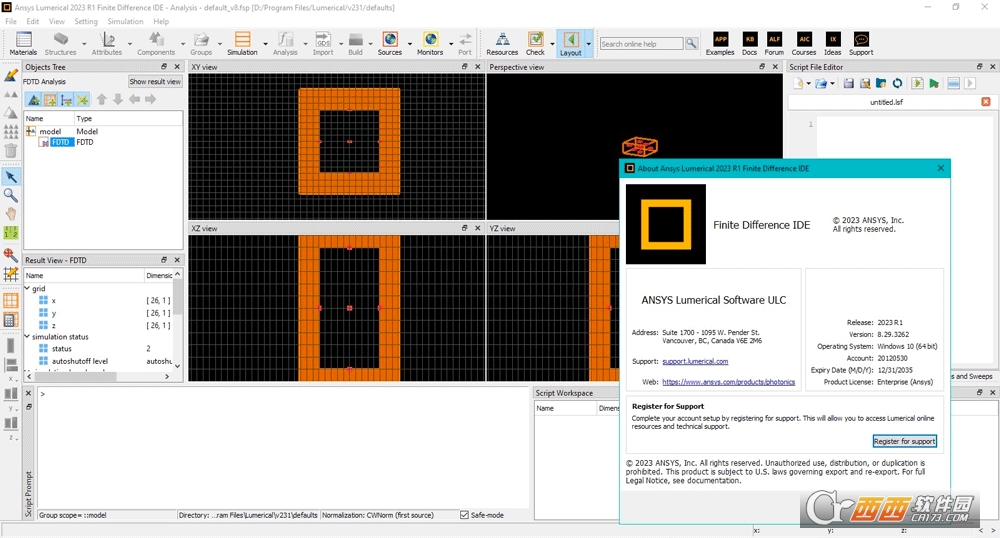
Task: Open the Examples APP icon
Action: point(720,40)
